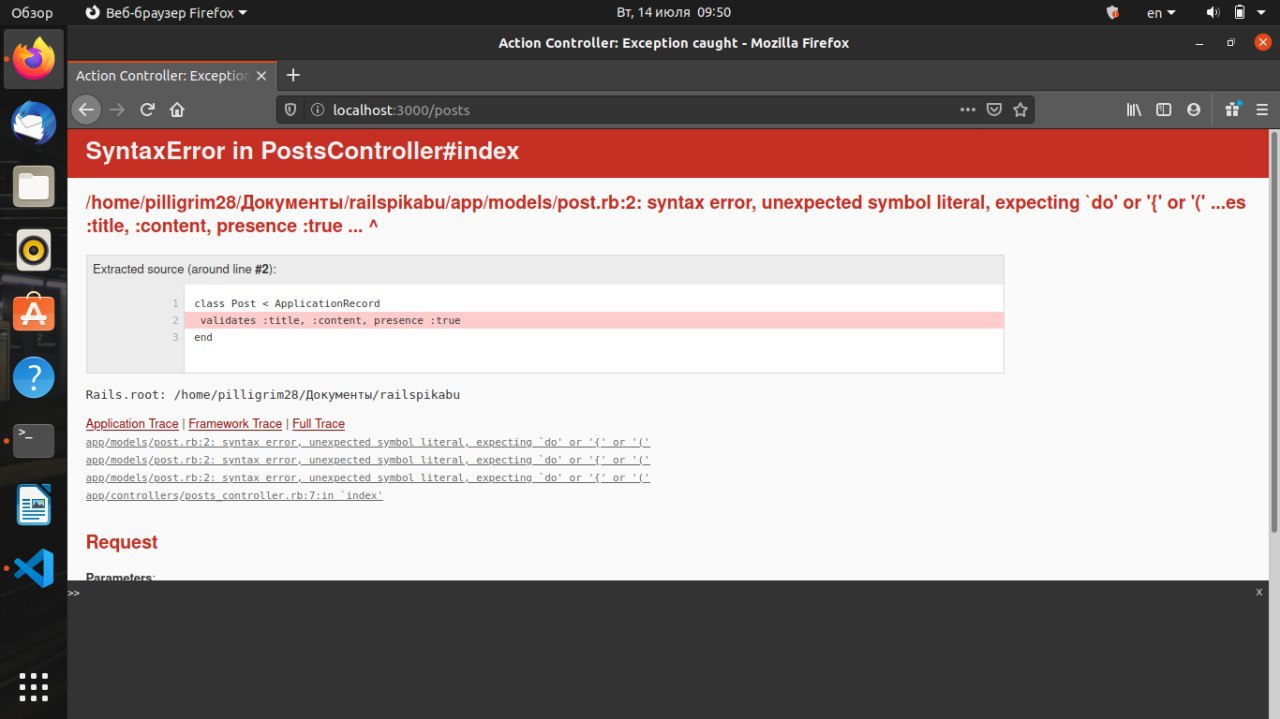Open Firefox account icon
1280x719 pixels.
coord(1194,110)
